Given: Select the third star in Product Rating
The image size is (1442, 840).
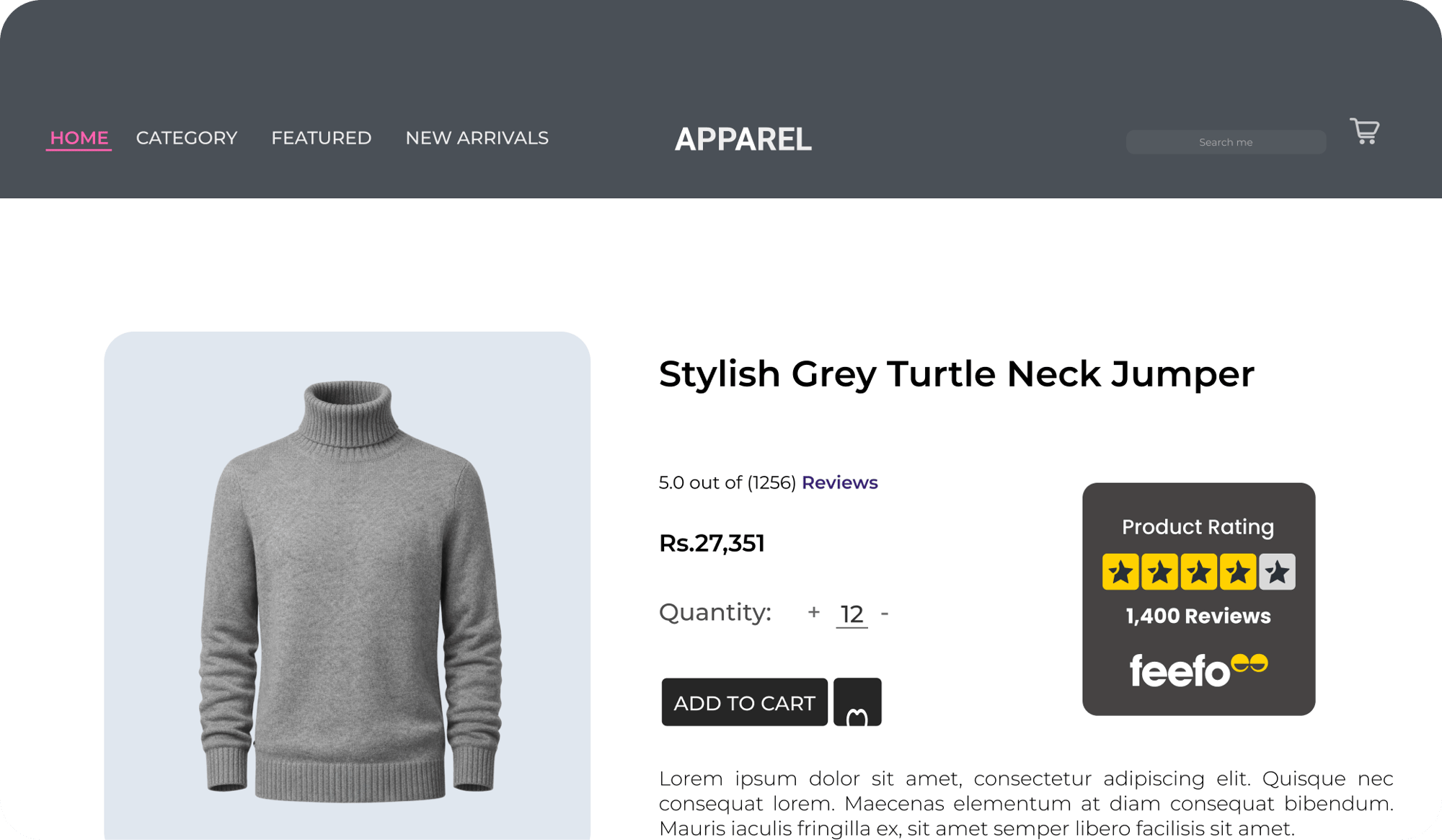Looking at the screenshot, I should (x=1198, y=572).
